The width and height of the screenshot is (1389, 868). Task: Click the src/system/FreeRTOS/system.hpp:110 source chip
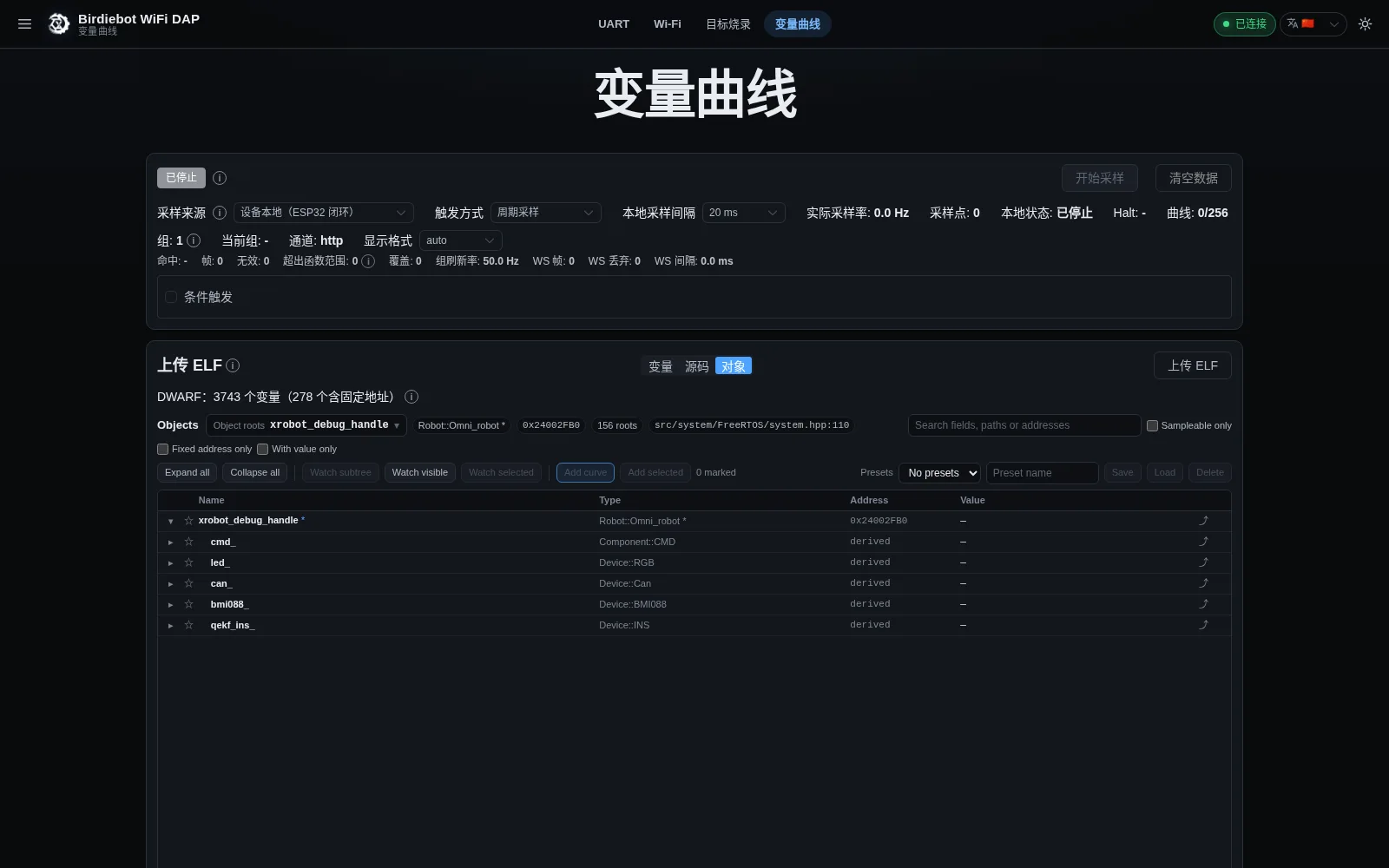[752, 425]
